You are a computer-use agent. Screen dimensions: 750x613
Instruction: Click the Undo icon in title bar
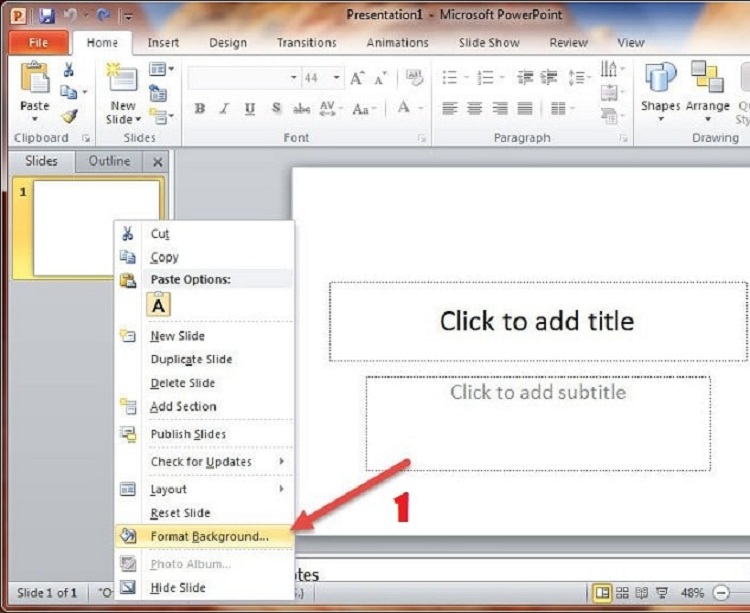pyautogui.click(x=70, y=15)
